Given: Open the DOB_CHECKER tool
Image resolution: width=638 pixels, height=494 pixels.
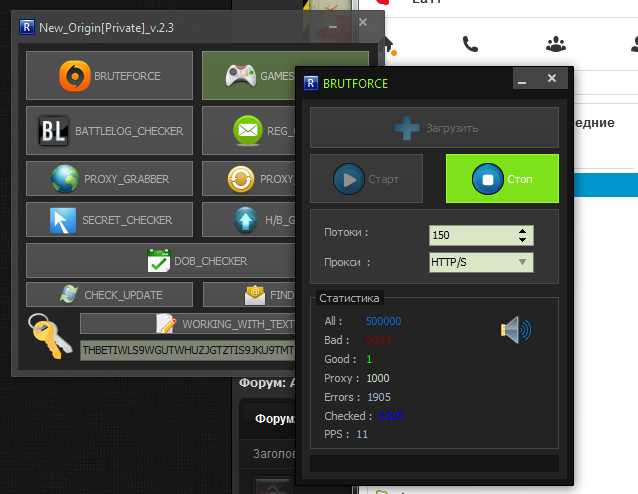Looking at the screenshot, I should [x=161, y=261].
